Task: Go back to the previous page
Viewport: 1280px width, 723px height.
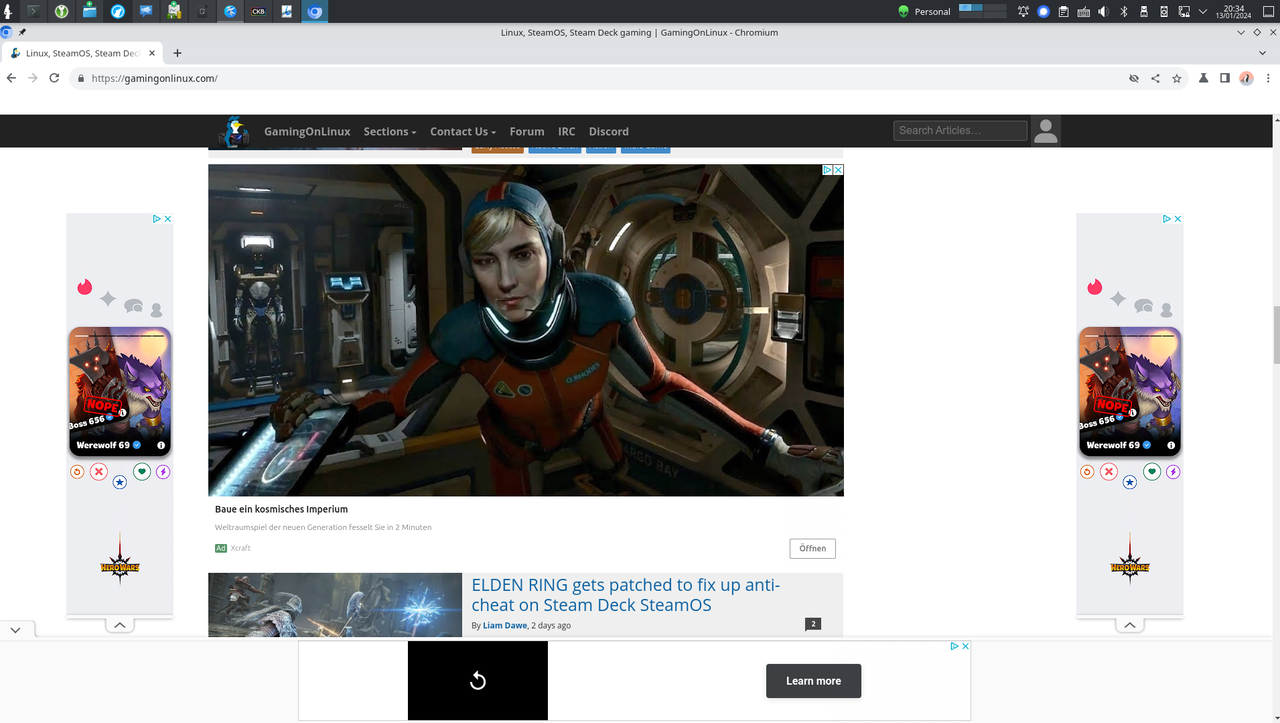Action: point(12,78)
